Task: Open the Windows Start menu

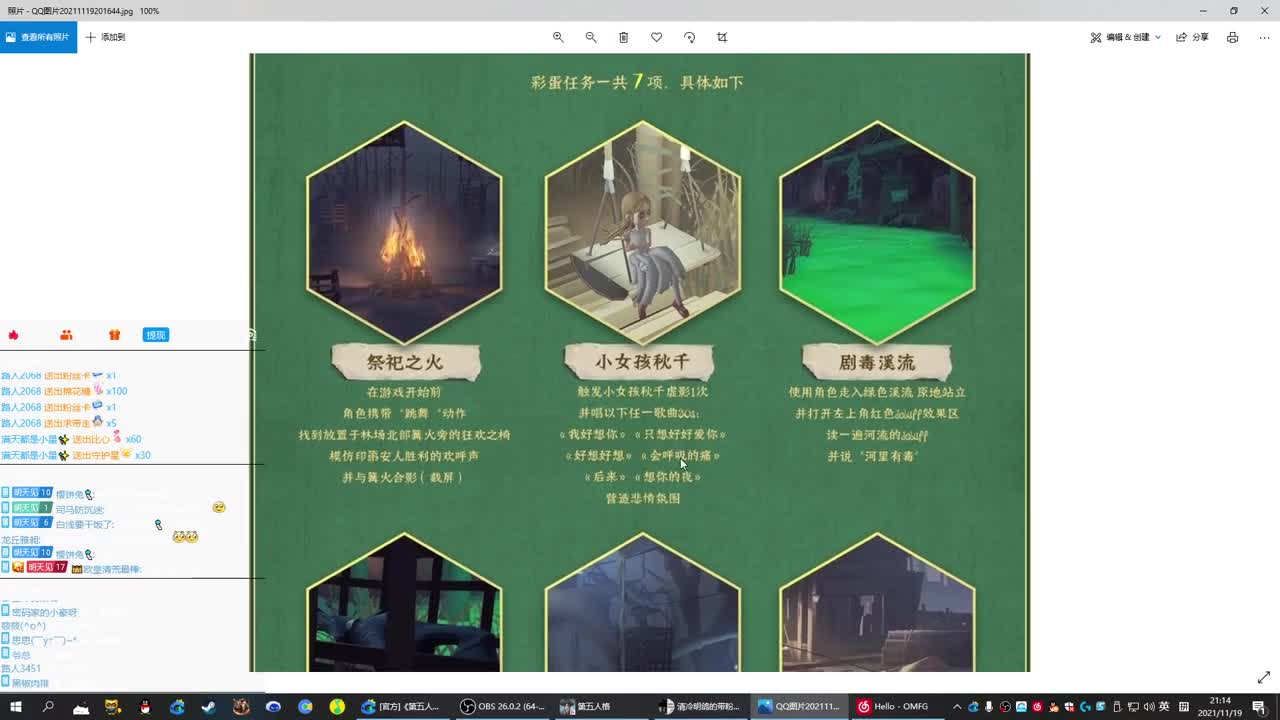Action: pyautogui.click(x=16, y=706)
